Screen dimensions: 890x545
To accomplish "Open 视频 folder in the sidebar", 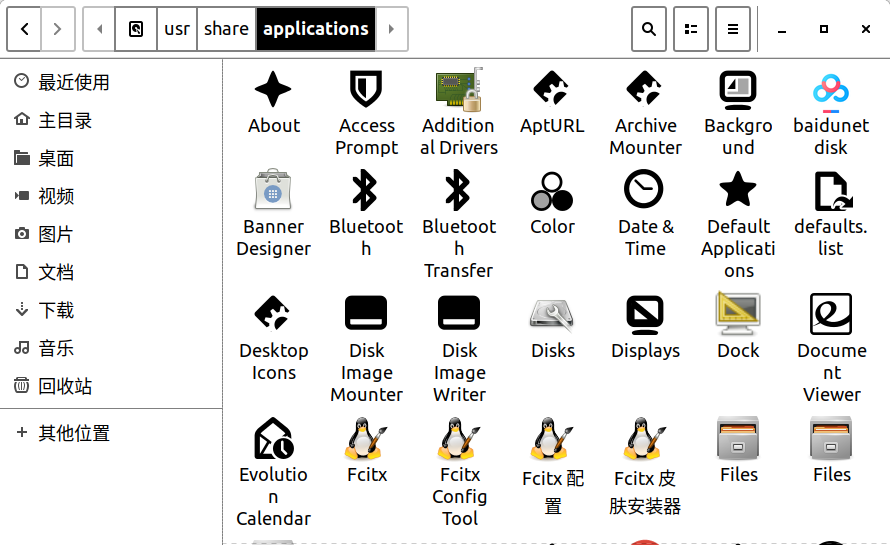I will click(111, 196).
